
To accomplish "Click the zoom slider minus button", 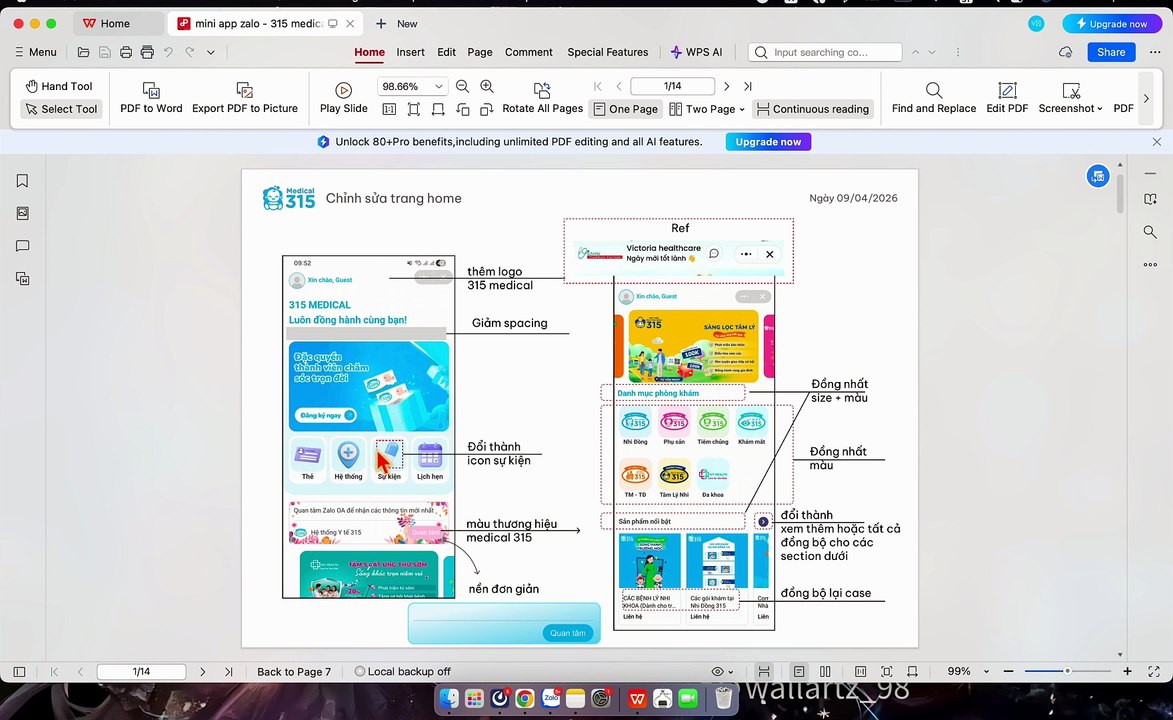I will click(x=1008, y=671).
